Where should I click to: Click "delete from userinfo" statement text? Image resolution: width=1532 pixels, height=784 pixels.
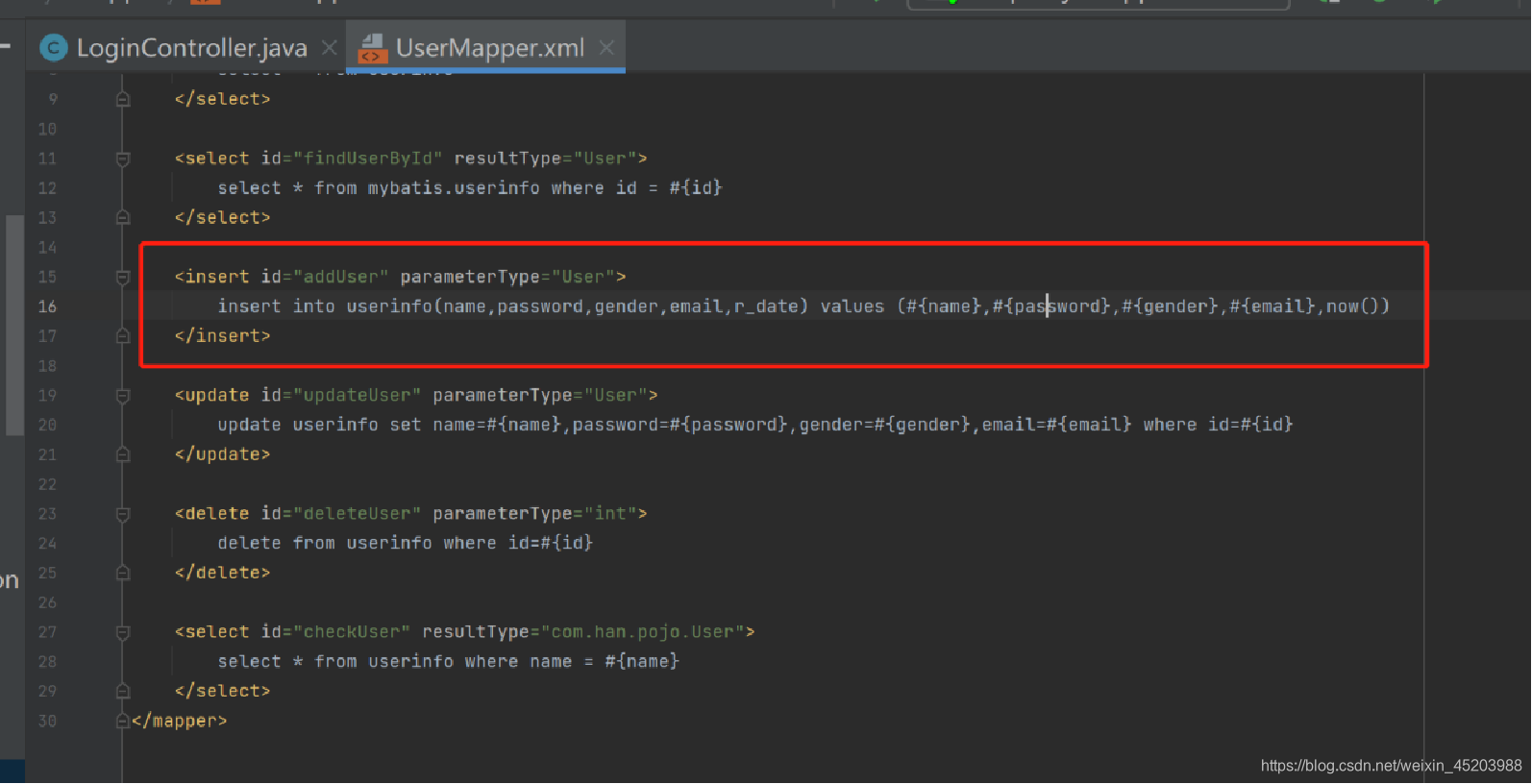325,543
